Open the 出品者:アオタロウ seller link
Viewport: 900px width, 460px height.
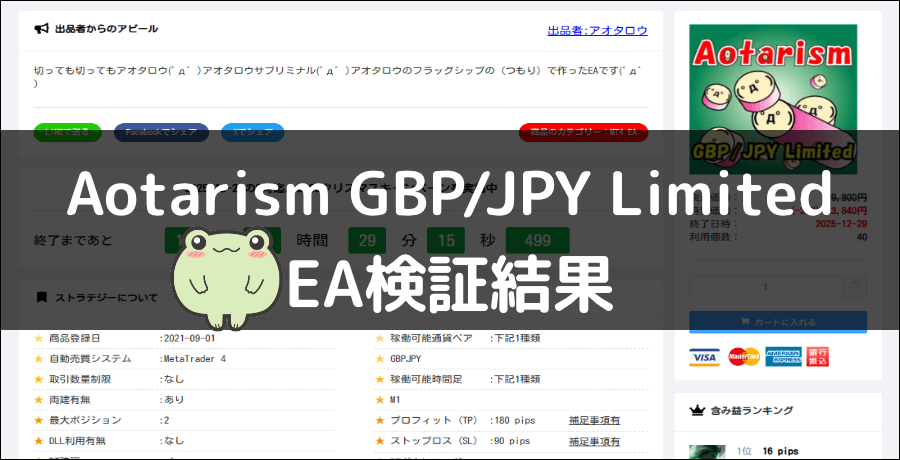[x=598, y=30]
